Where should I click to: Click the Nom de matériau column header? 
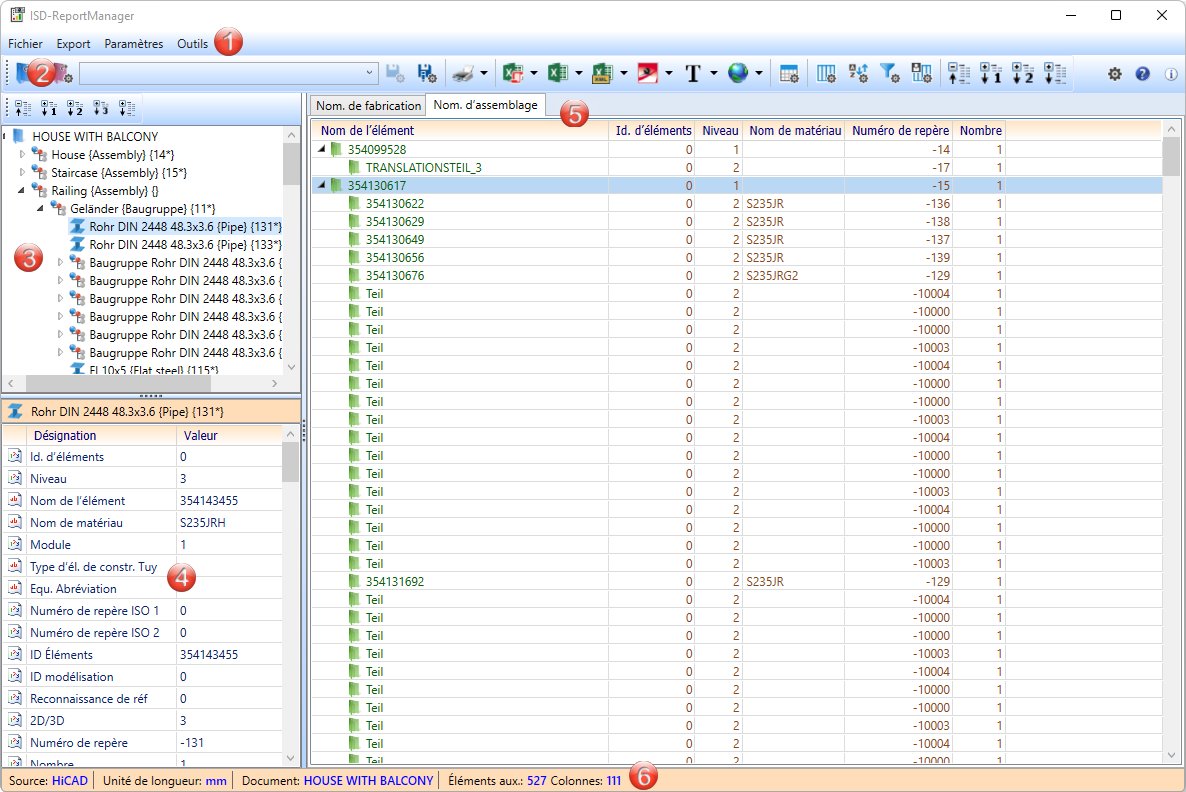[x=794, y=130]
